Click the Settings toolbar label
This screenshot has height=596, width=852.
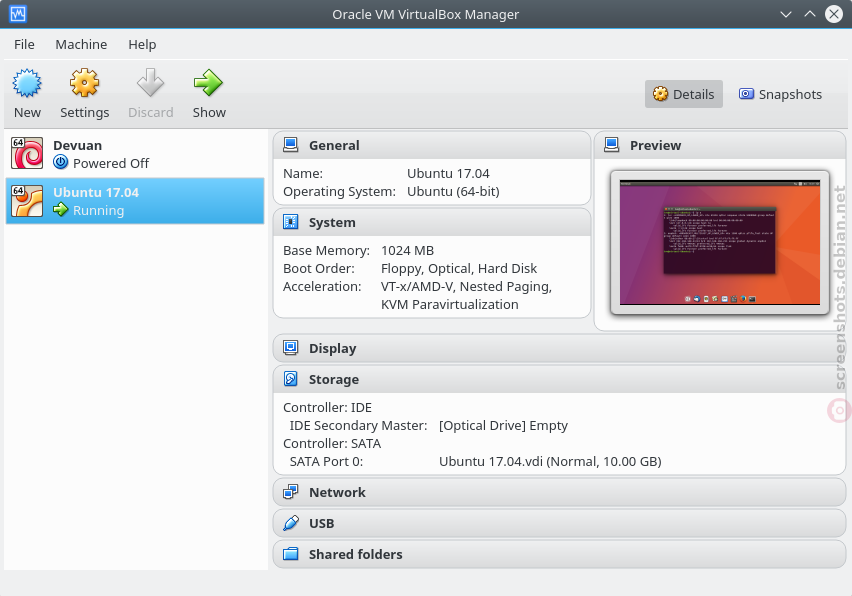click(x=85, y=112)
